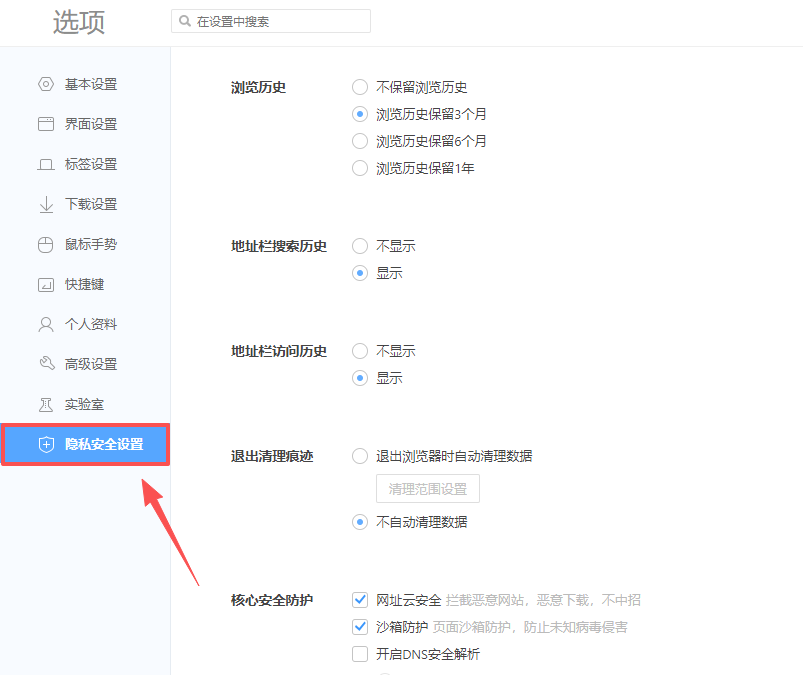Click the tab settings icon
This screenshot has height=675, width=803.
[46, 164]
